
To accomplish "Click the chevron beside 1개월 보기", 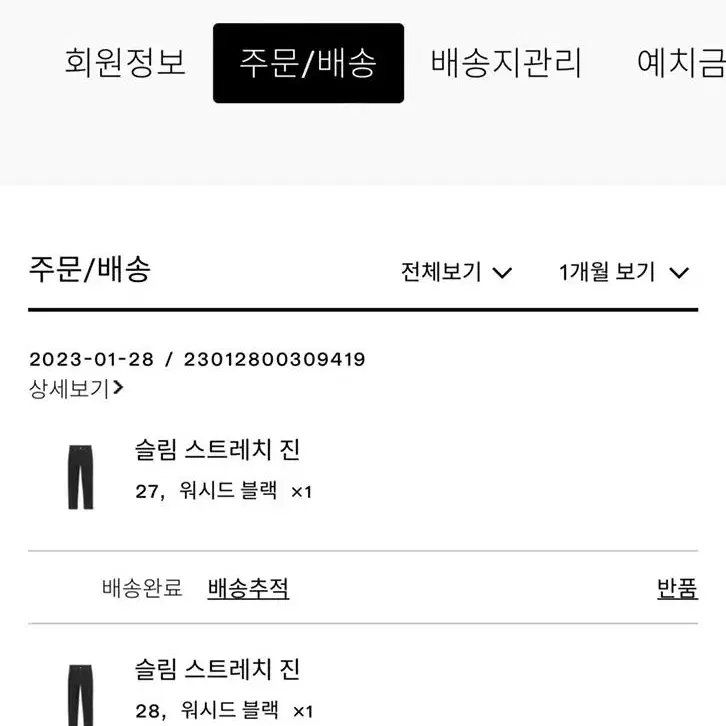I will (x=679, y=273).
